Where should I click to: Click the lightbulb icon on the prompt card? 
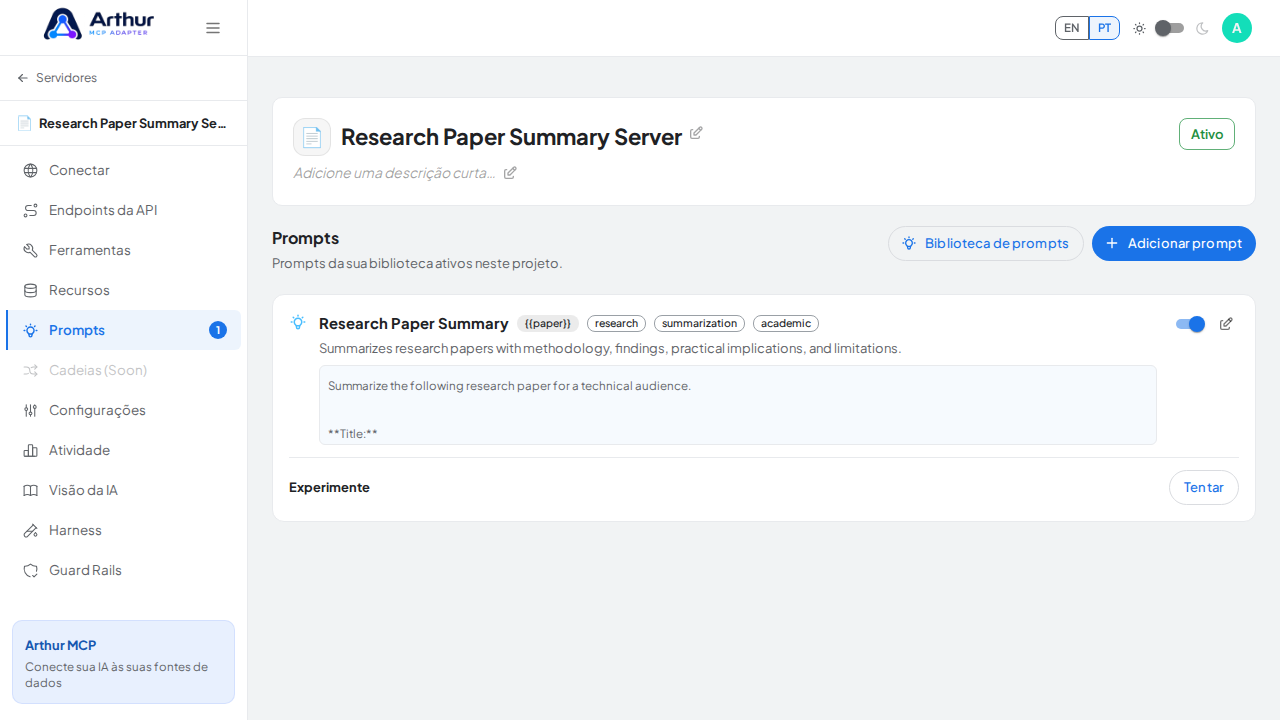click(298, 322)
